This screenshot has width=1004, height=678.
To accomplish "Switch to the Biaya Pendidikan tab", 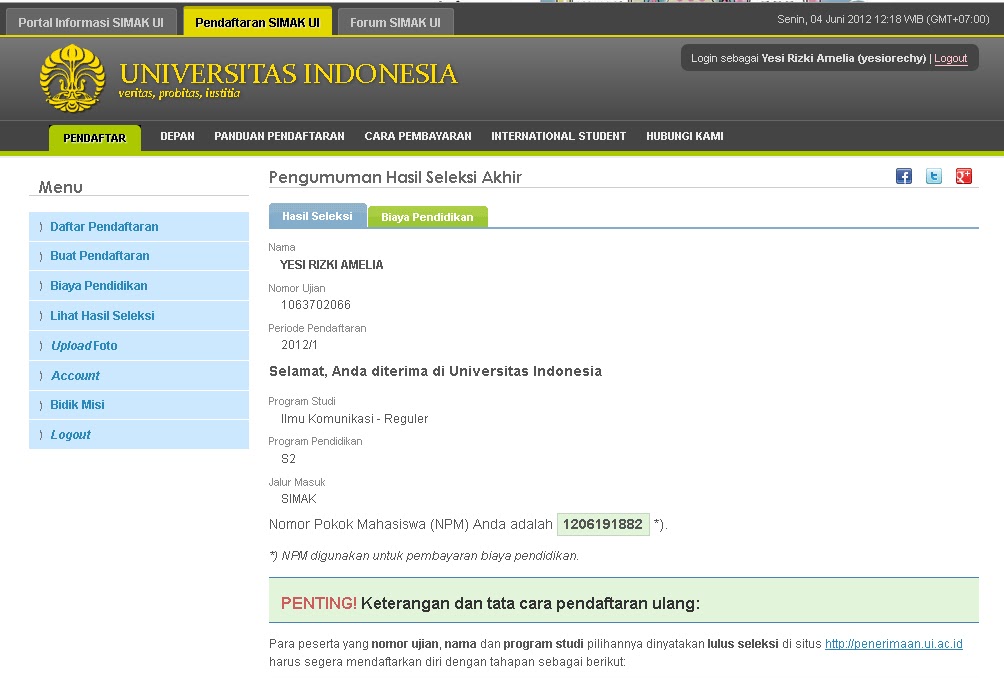I will [x=428, y=217].
